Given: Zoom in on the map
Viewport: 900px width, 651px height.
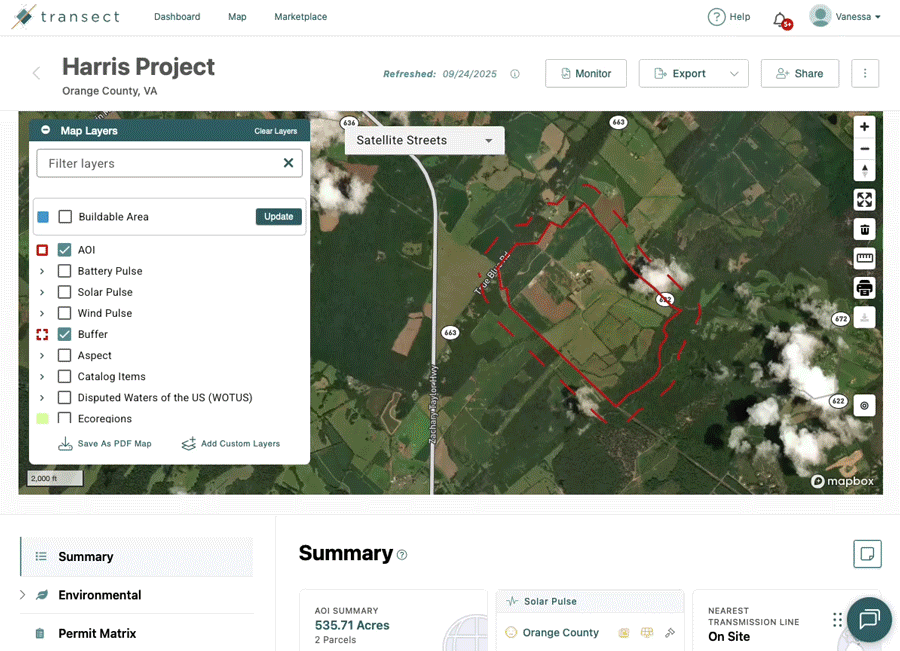Looking at the screenshot, I should tap(864, 127).
